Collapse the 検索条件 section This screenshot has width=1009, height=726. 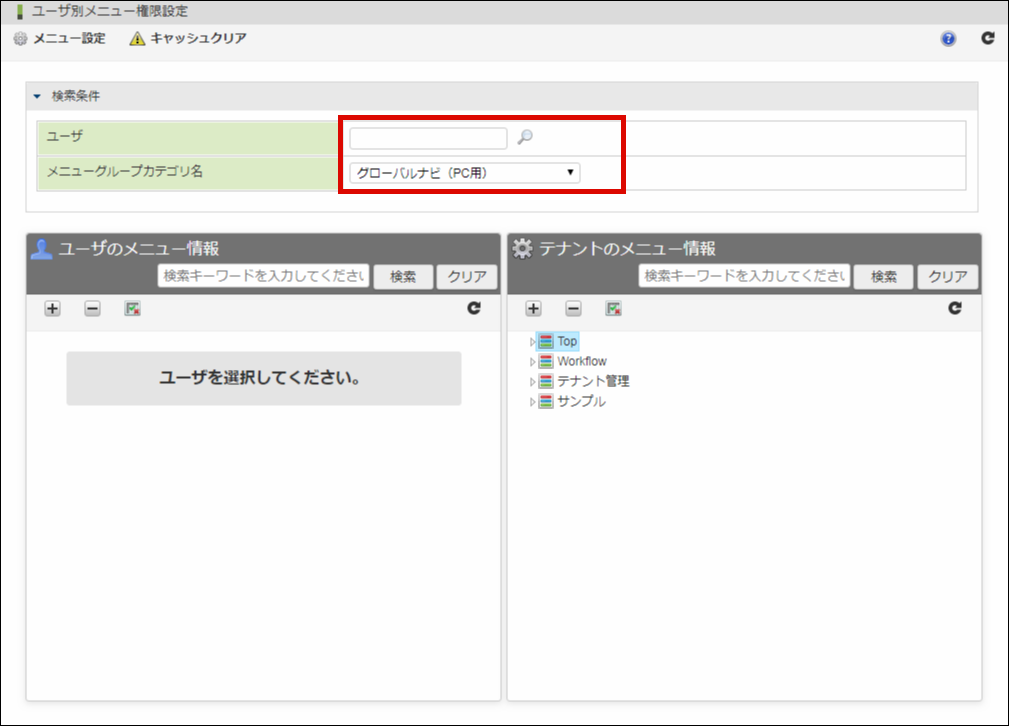pyautogui.click(x=38, y=96)
